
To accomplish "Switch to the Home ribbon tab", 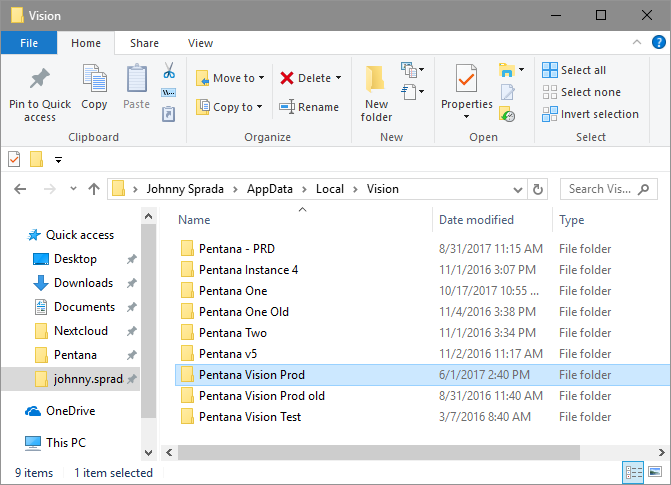I will (x=86, y=43).
